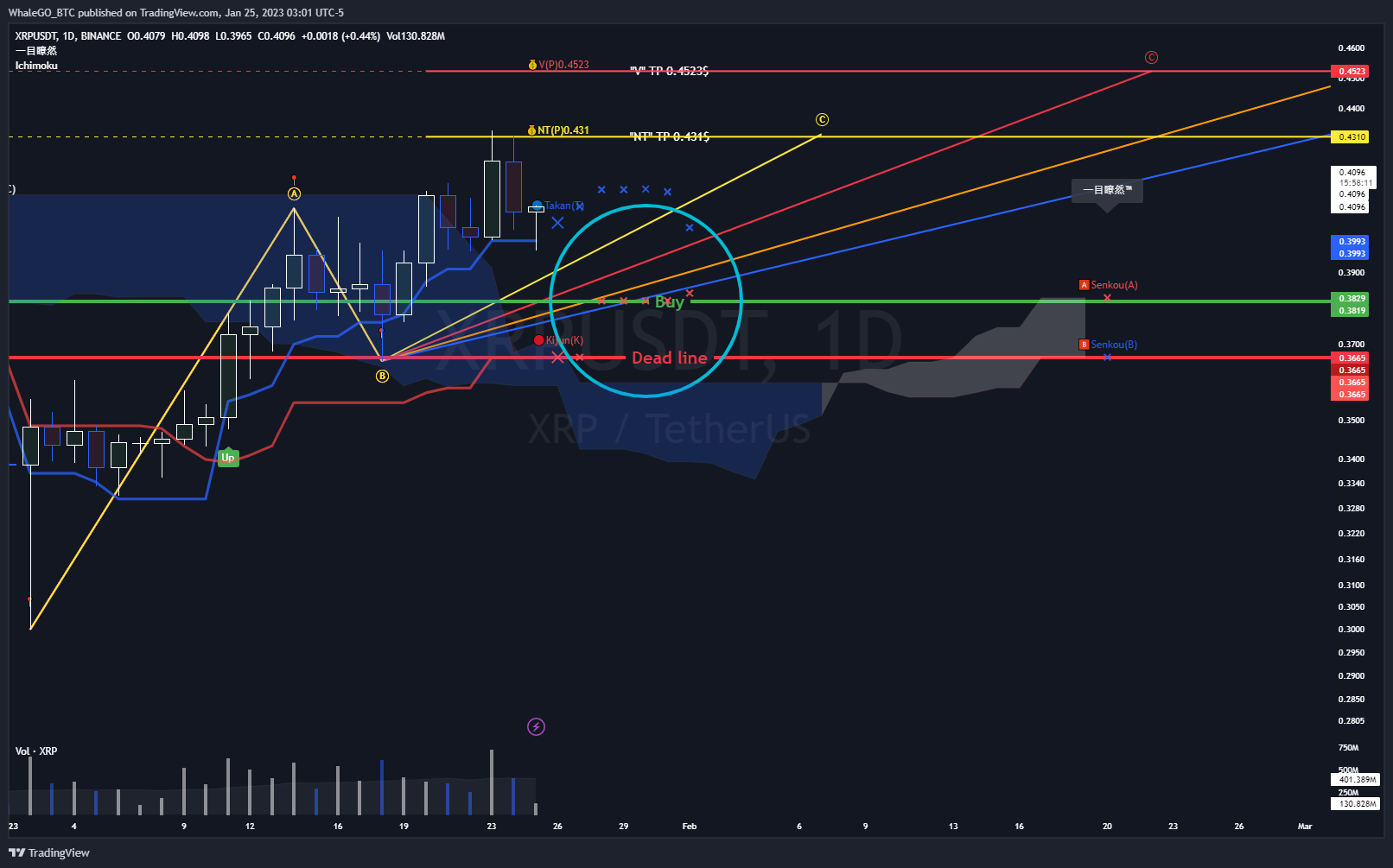Click the green 0.3829 price axis tag
Image resolution: width=1393 pixels, height=868 pixels.
pyautogui.click(x=1350, y=299)
